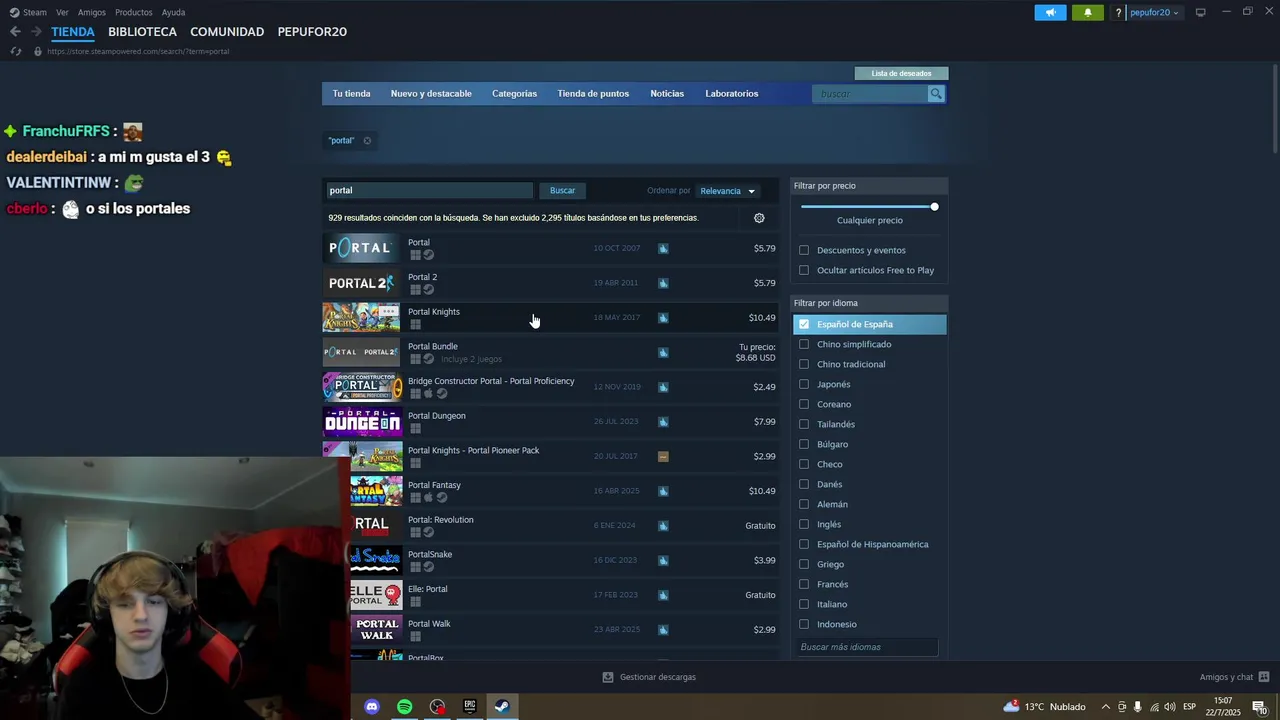Screen dimensions: 1280x720
Task: Open Amigos y chat icon
Action: (x=1264, y=677)
